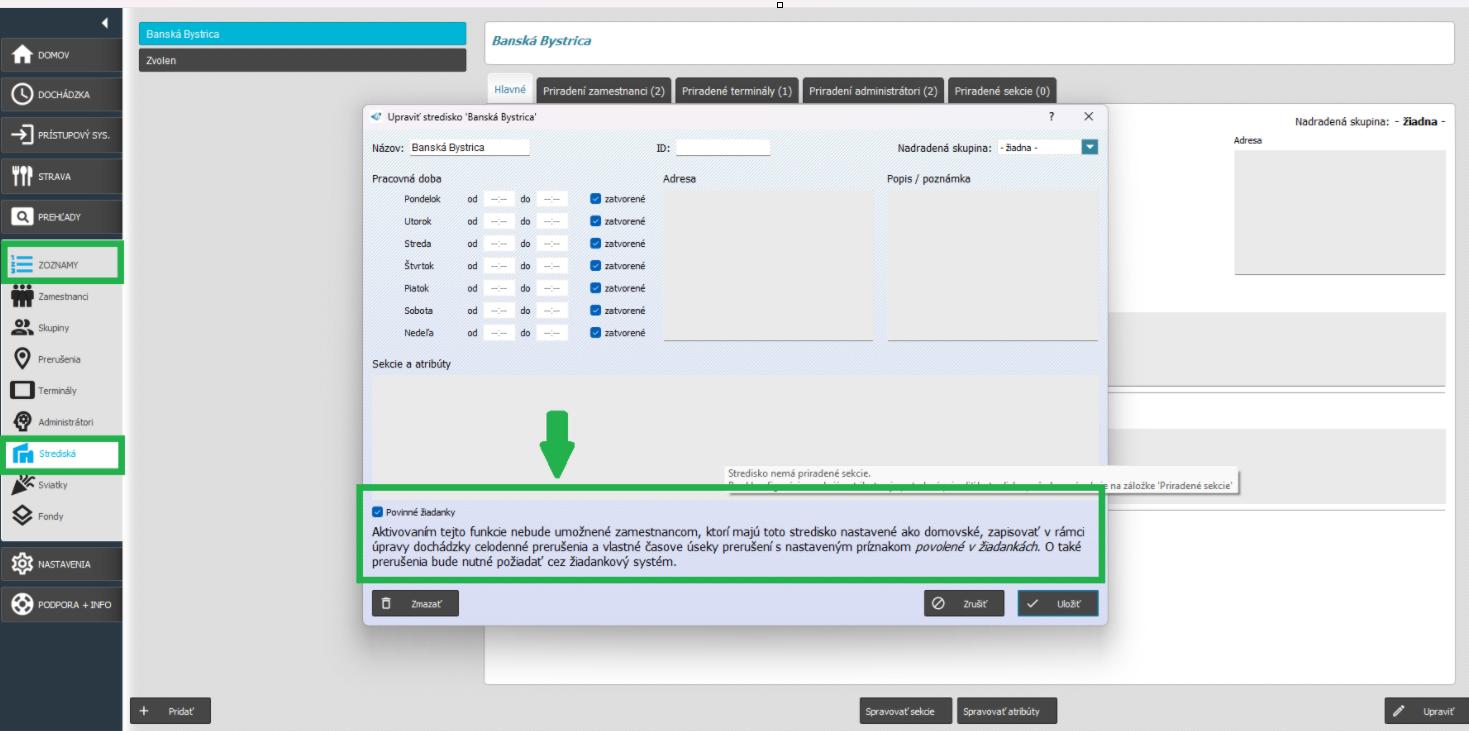Click the Názov input field
This screenshot has width=1469, height=731.
(469, 147)
